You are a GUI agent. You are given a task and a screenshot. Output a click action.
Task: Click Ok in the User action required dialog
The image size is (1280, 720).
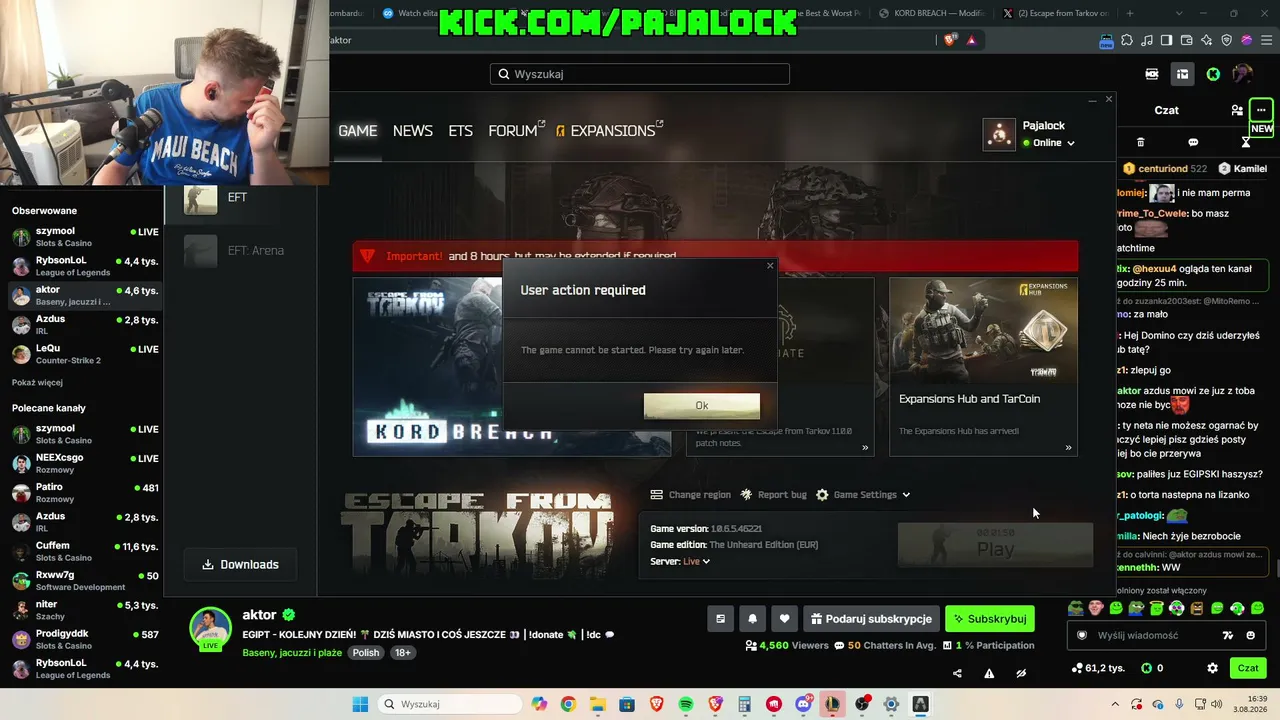pos(702,405)
